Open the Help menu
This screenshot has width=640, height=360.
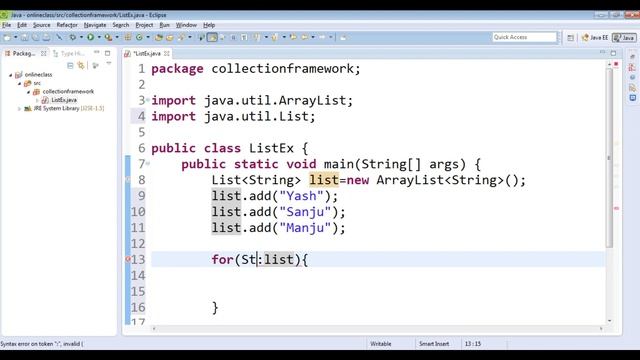pos(209,25)
